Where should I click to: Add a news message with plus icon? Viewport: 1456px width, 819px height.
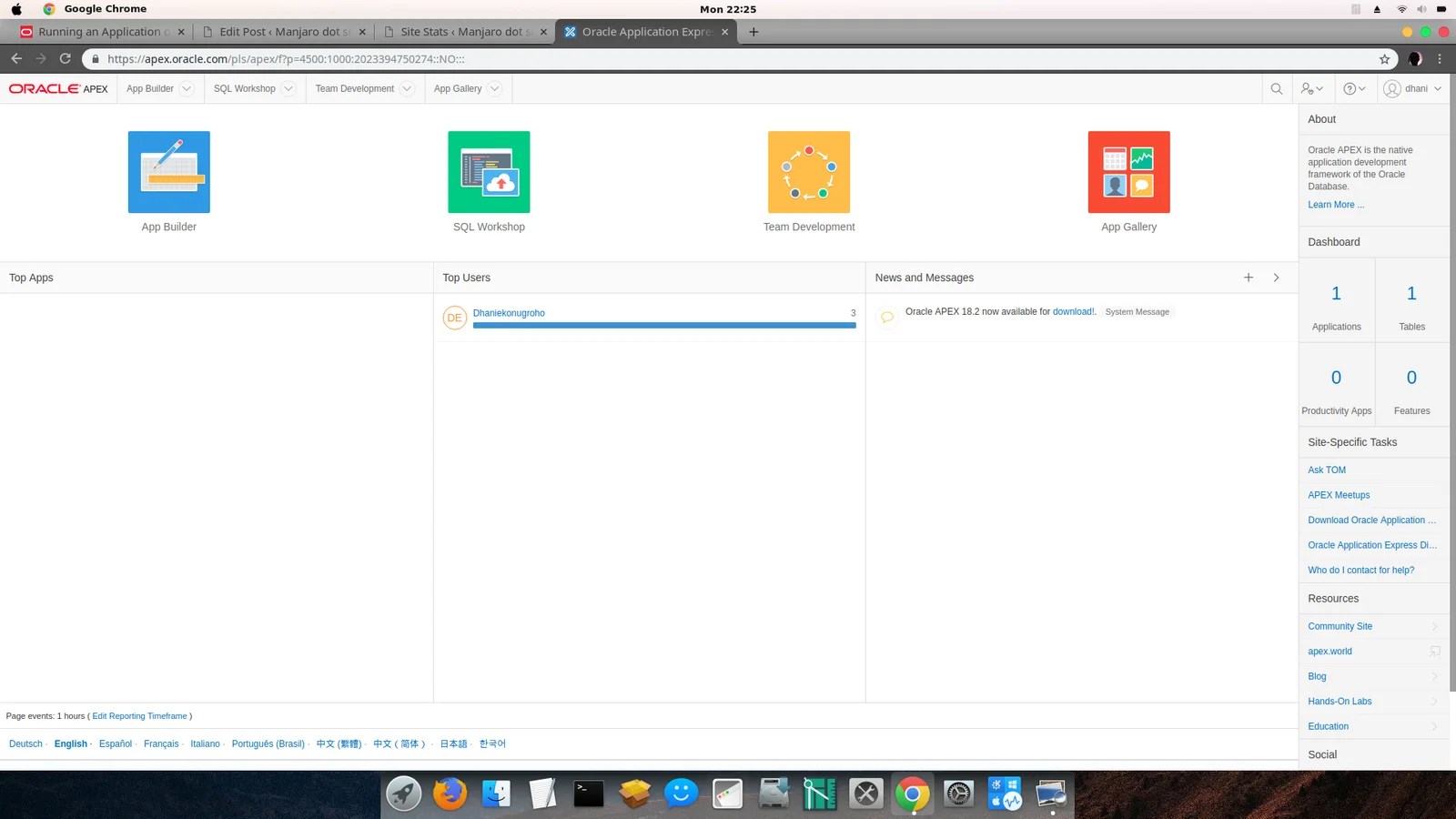click(x=1249, y=278)
